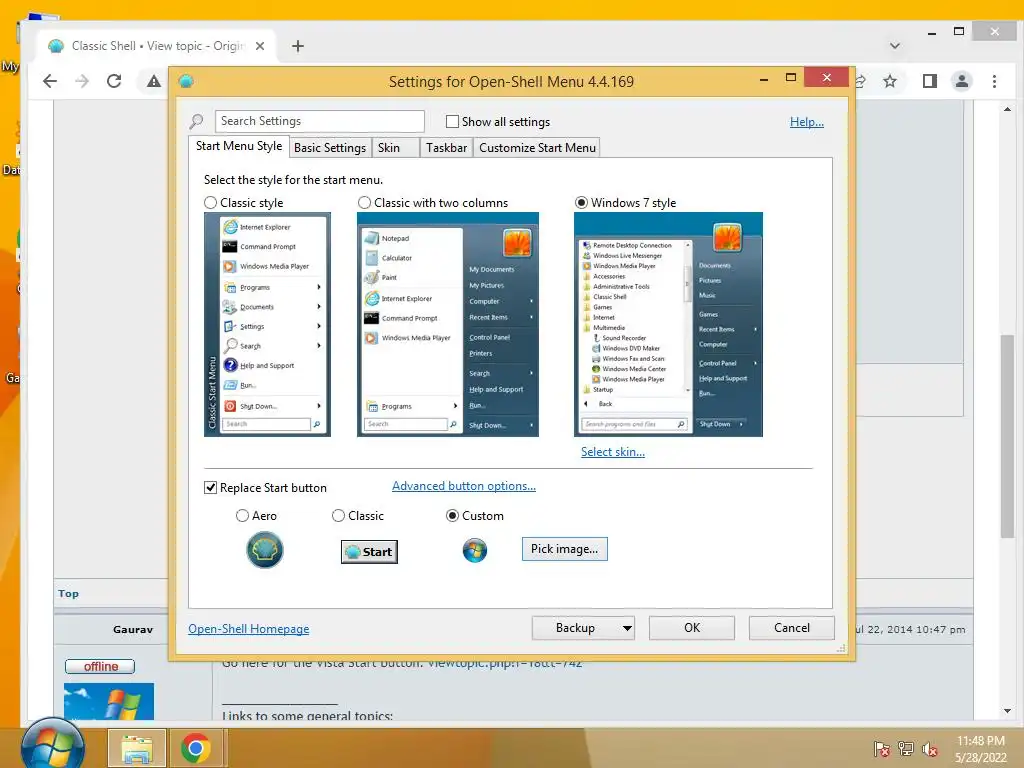The height and width of the screenshot is (768, 1024).
Task: Click the Open-Shell icon in the title bar
Action: [x=186, y=81]
